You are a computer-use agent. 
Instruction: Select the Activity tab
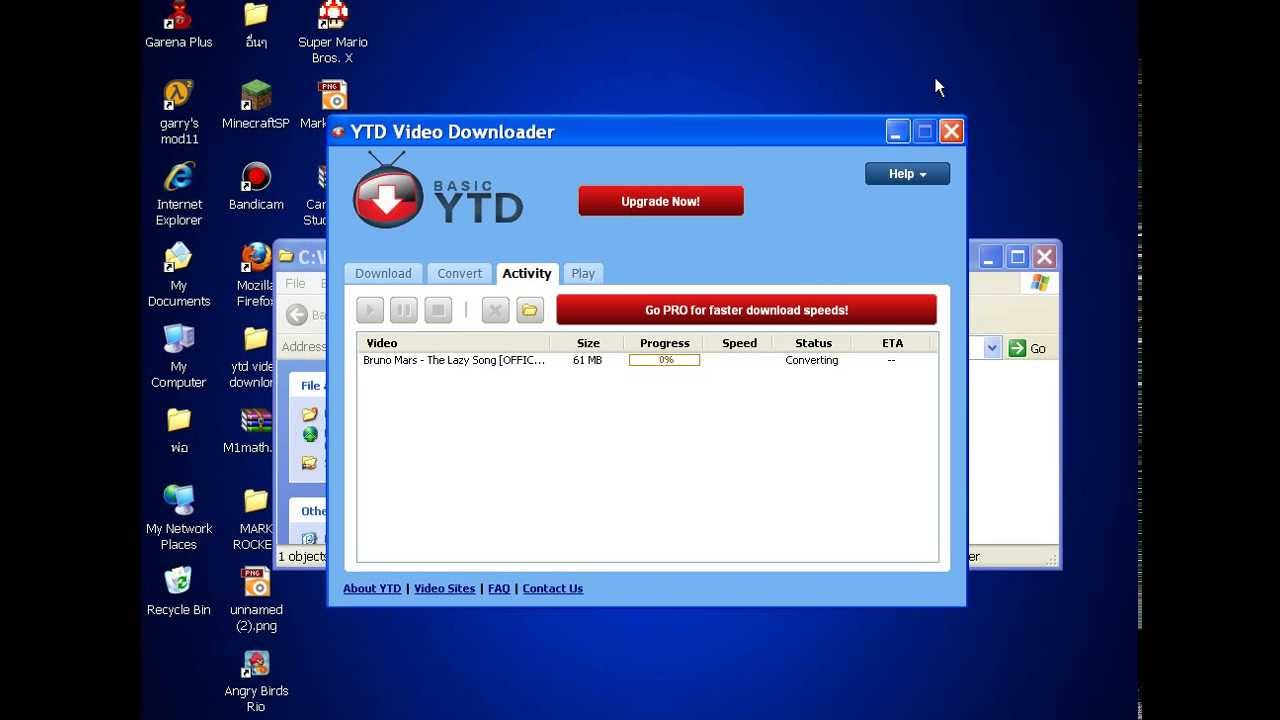[527, 273]
